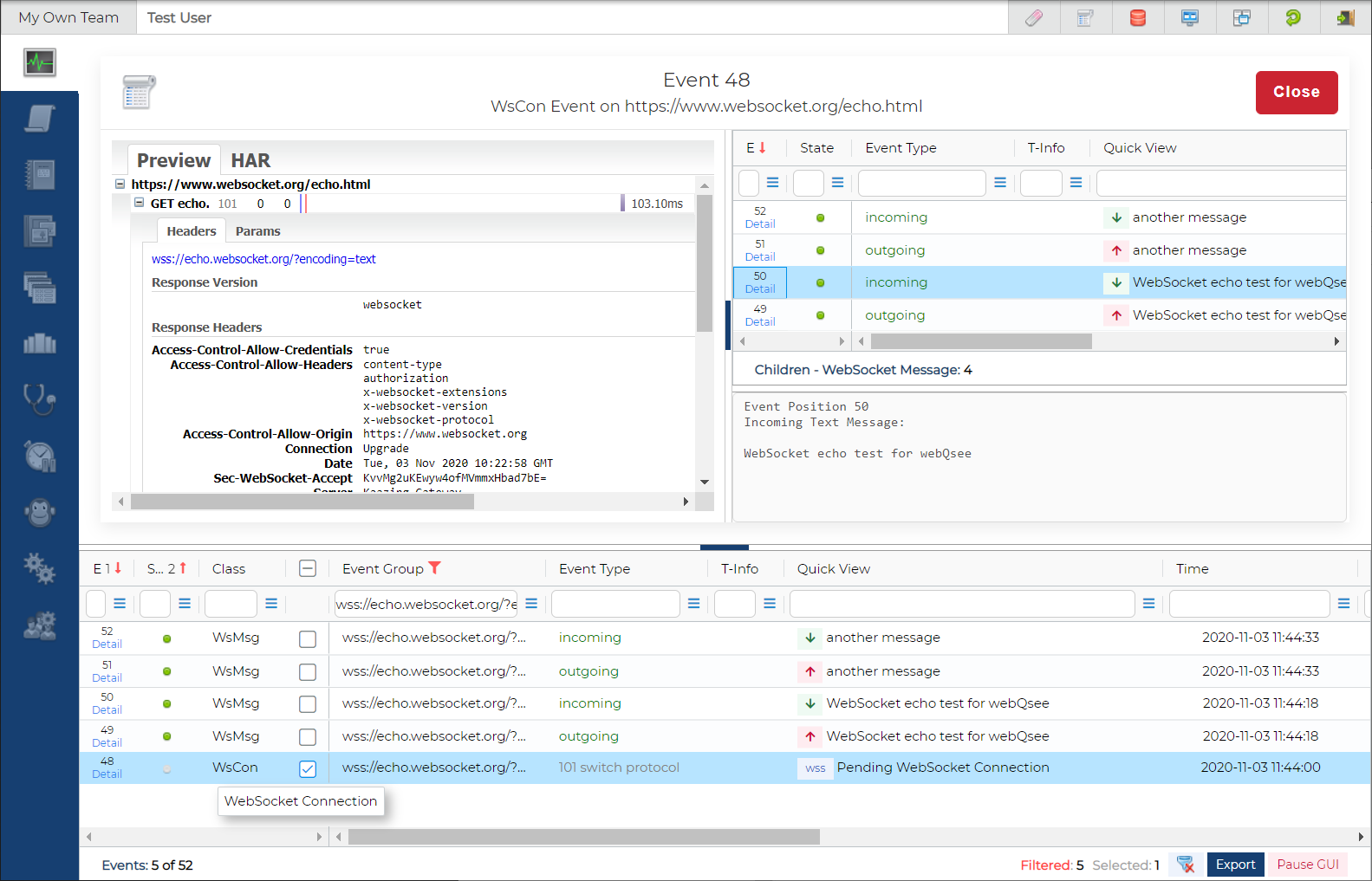Screen dimensions: 1372x881
Task: Open the monkey face sidebar icon
Action: 40,512
